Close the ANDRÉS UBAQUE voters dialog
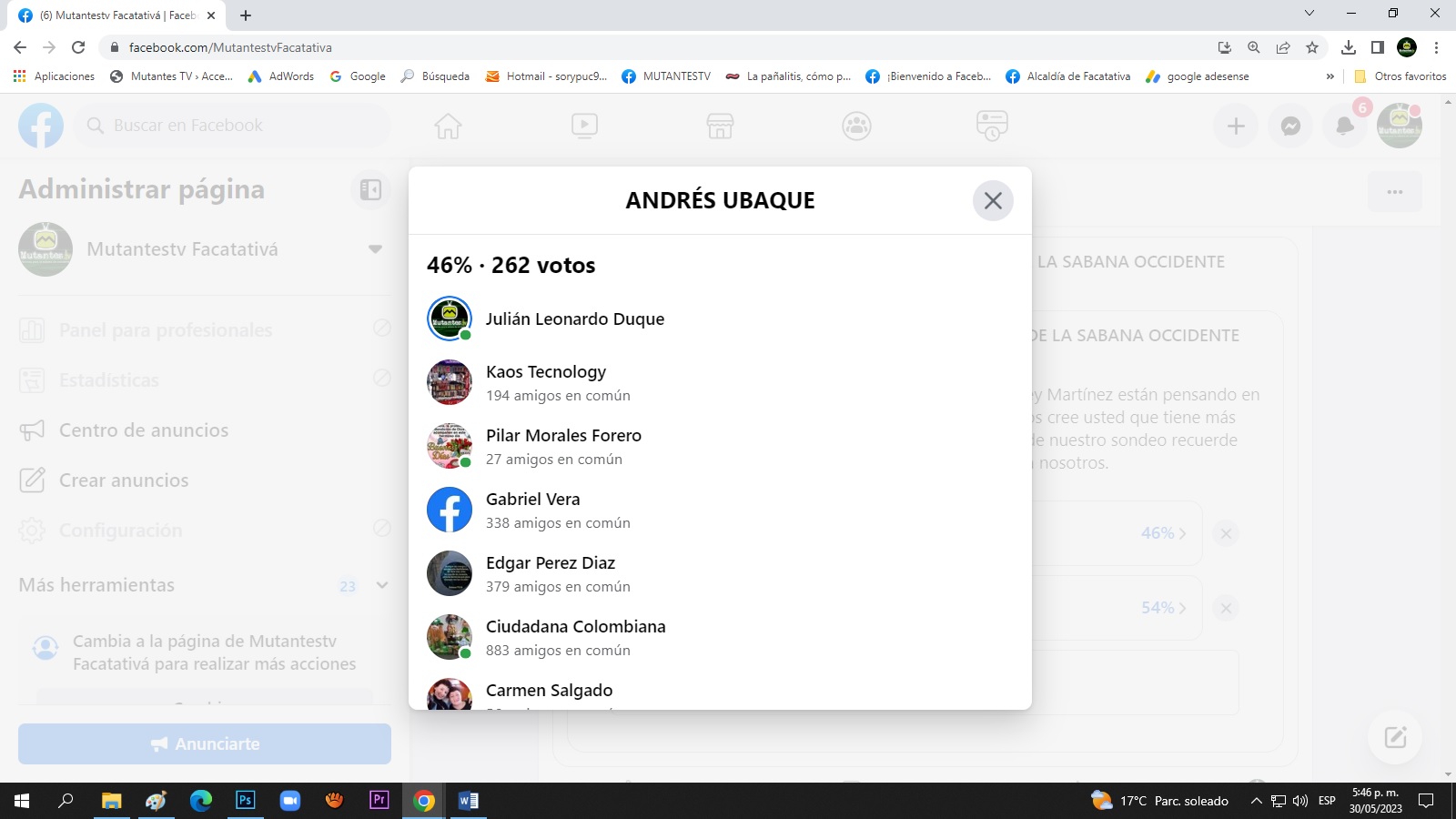The height and width of the screenshot is (819, 1456). (993, 200)
